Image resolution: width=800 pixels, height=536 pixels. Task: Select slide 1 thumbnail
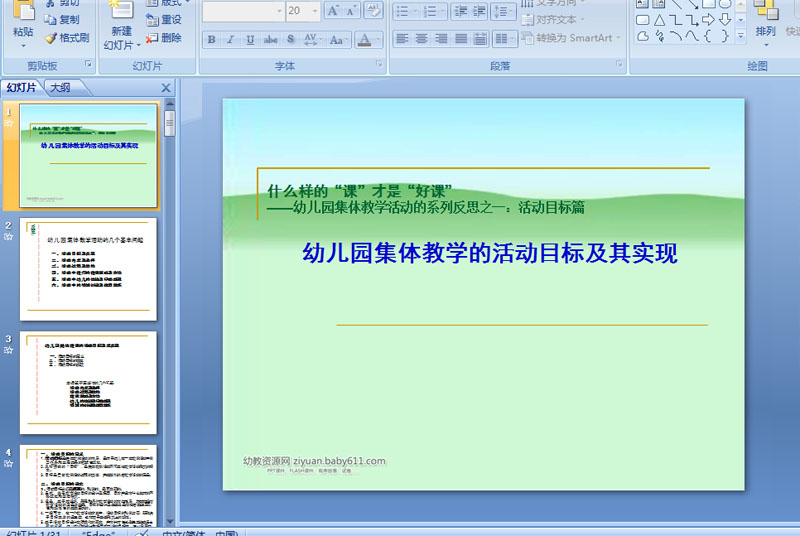click(88, 156)
